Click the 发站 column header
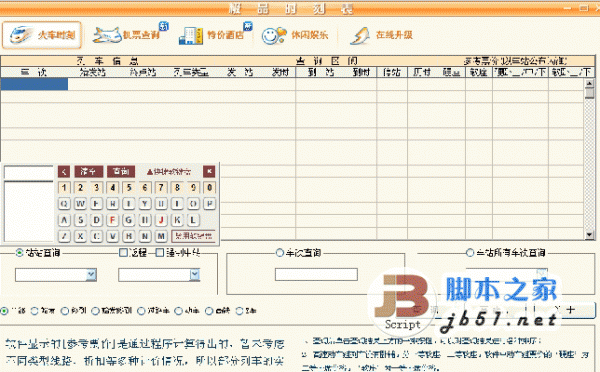 pyautogui.click(x=240, y=72)
